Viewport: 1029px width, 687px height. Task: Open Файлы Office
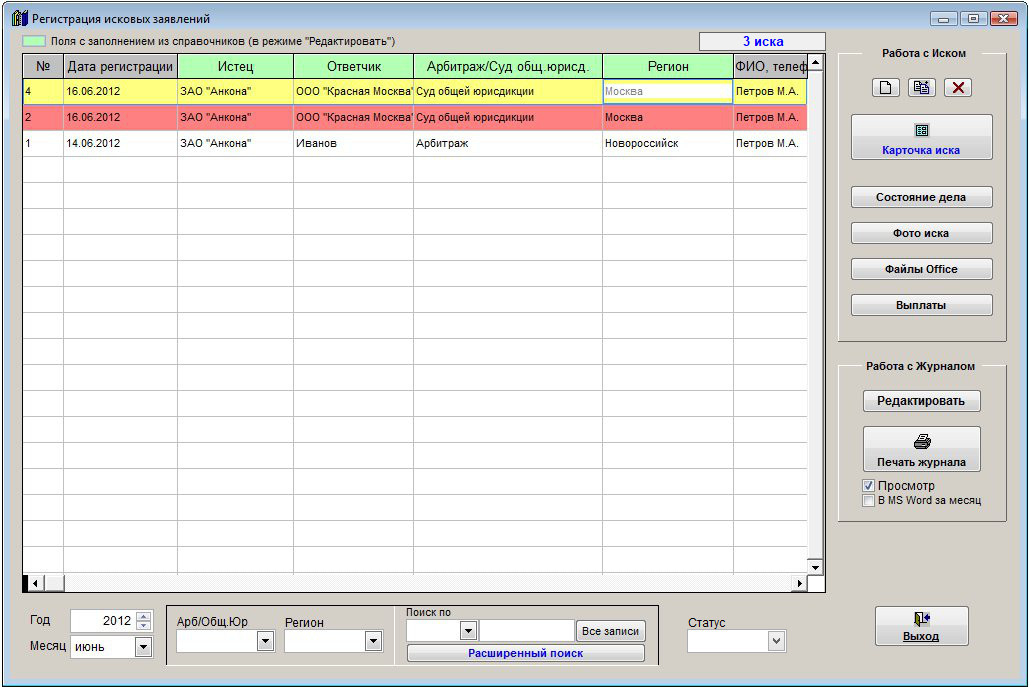(921, 269)
